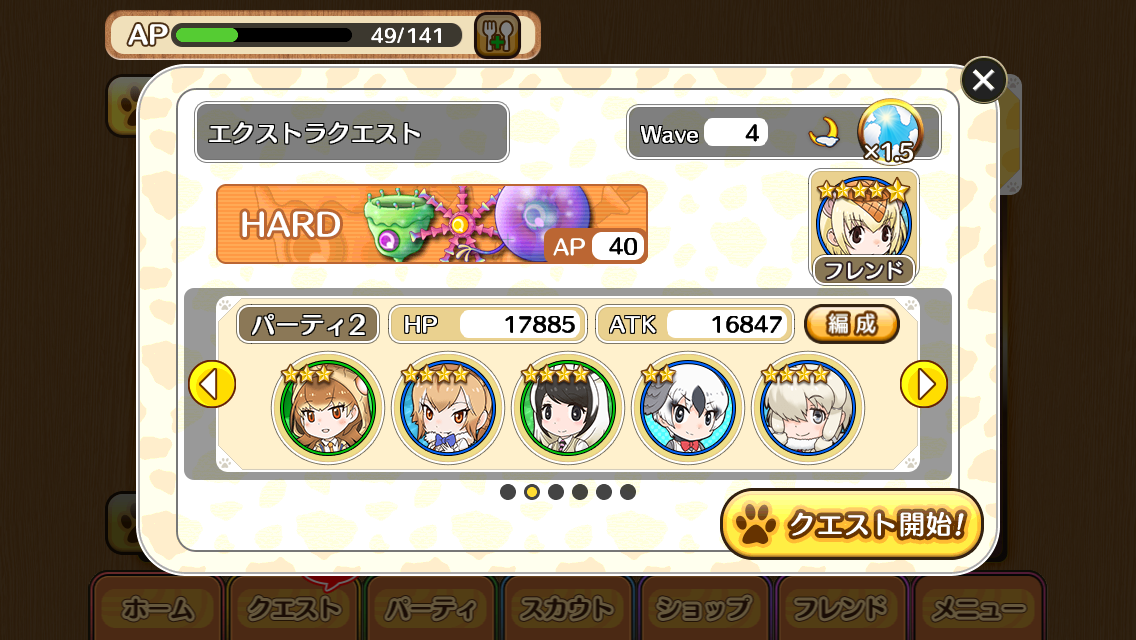The image size is (1136, 640).
Task: Start the quest with クエスト開始!
Action: tap(851, 524)
